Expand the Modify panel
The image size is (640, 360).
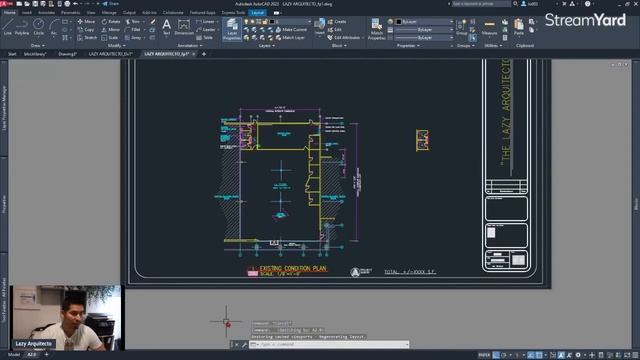pos(116,46)
